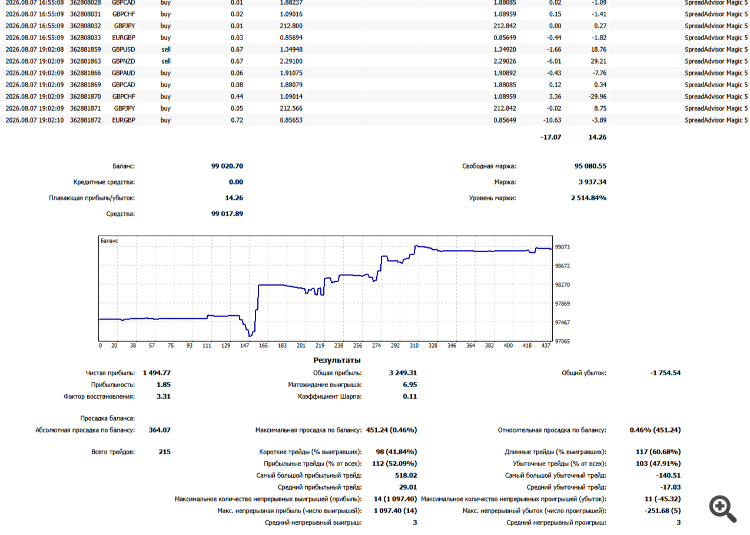This screenshot has height=535, width=750.
Task: Select the GBPNZD sell trade row
Action: [375, 61]
